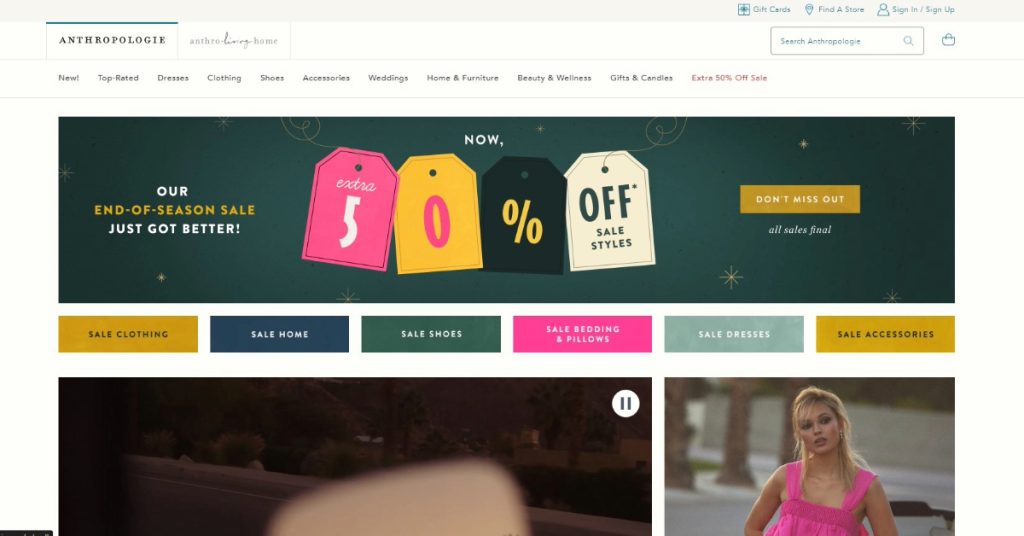The height and width of the screenshot is (536, 1024).
Task: Click the Sale Accessories button
Action: pyautogui.click(x=886, y=334)
